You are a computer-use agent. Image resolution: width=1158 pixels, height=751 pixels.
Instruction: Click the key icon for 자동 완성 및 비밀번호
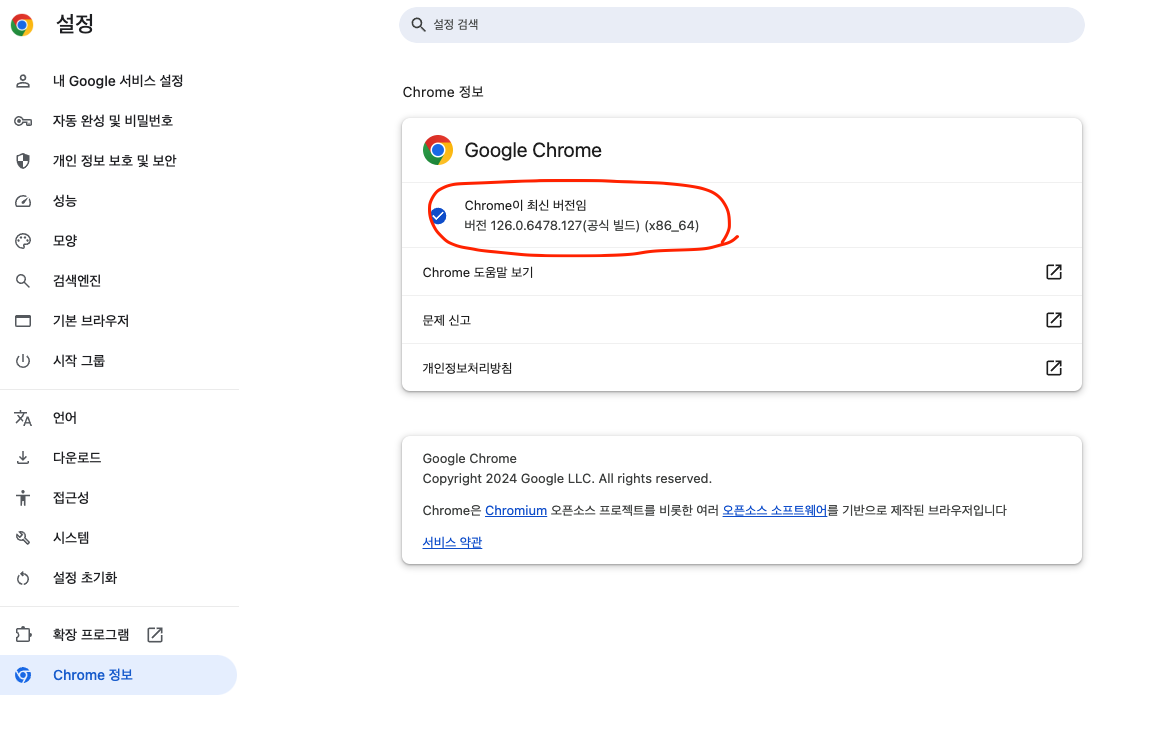pos(23,121)
